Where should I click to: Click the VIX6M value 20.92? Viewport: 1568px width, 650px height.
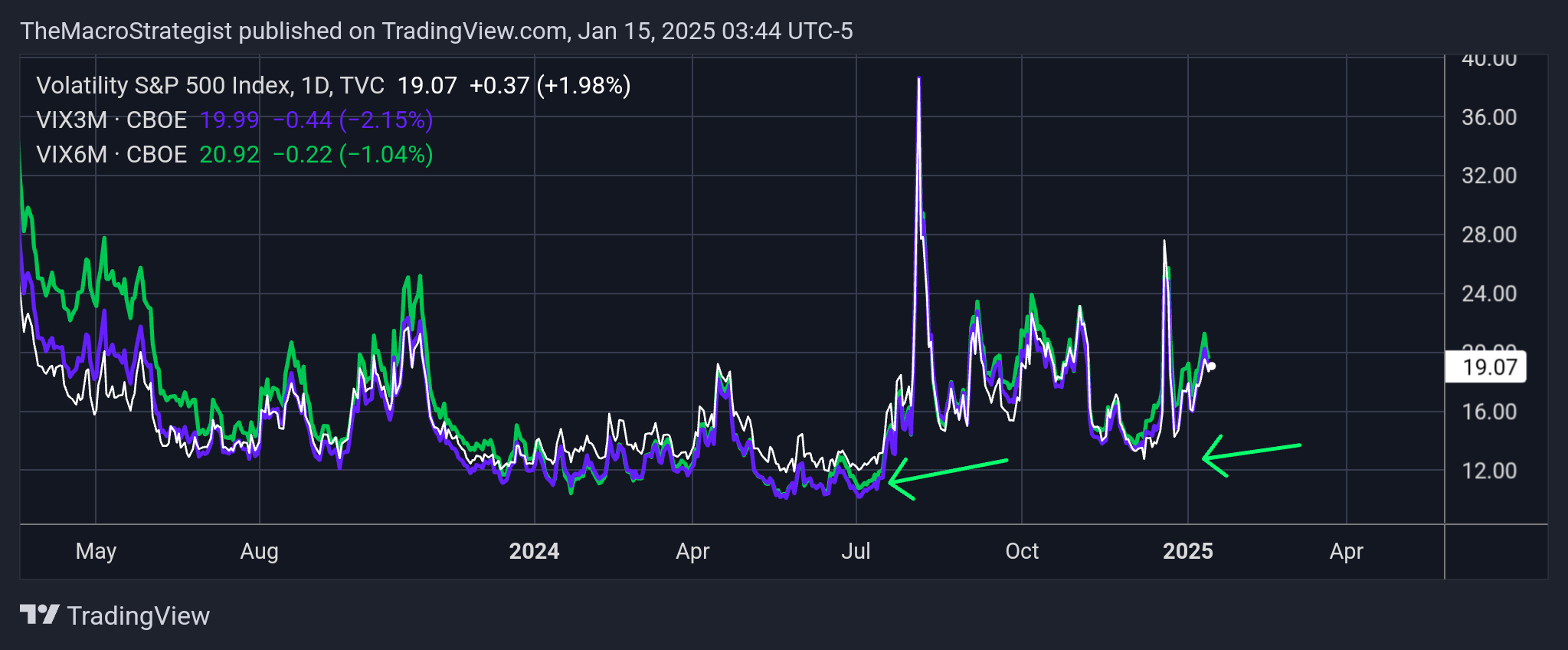[x=230, y=155]
